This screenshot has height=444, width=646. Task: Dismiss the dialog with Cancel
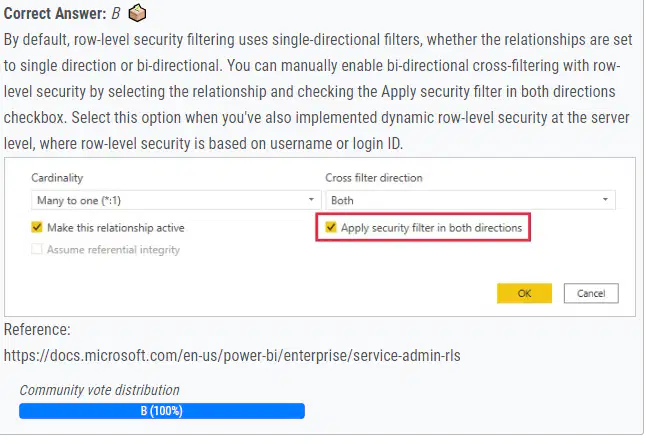[x=591, y=293]
